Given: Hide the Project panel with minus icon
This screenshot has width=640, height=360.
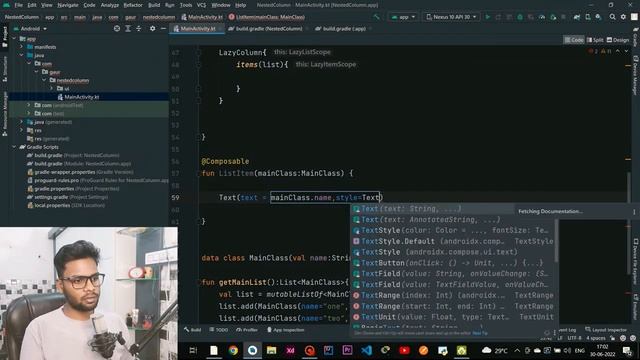Looking at the screenshot, I should click(163, 29).
